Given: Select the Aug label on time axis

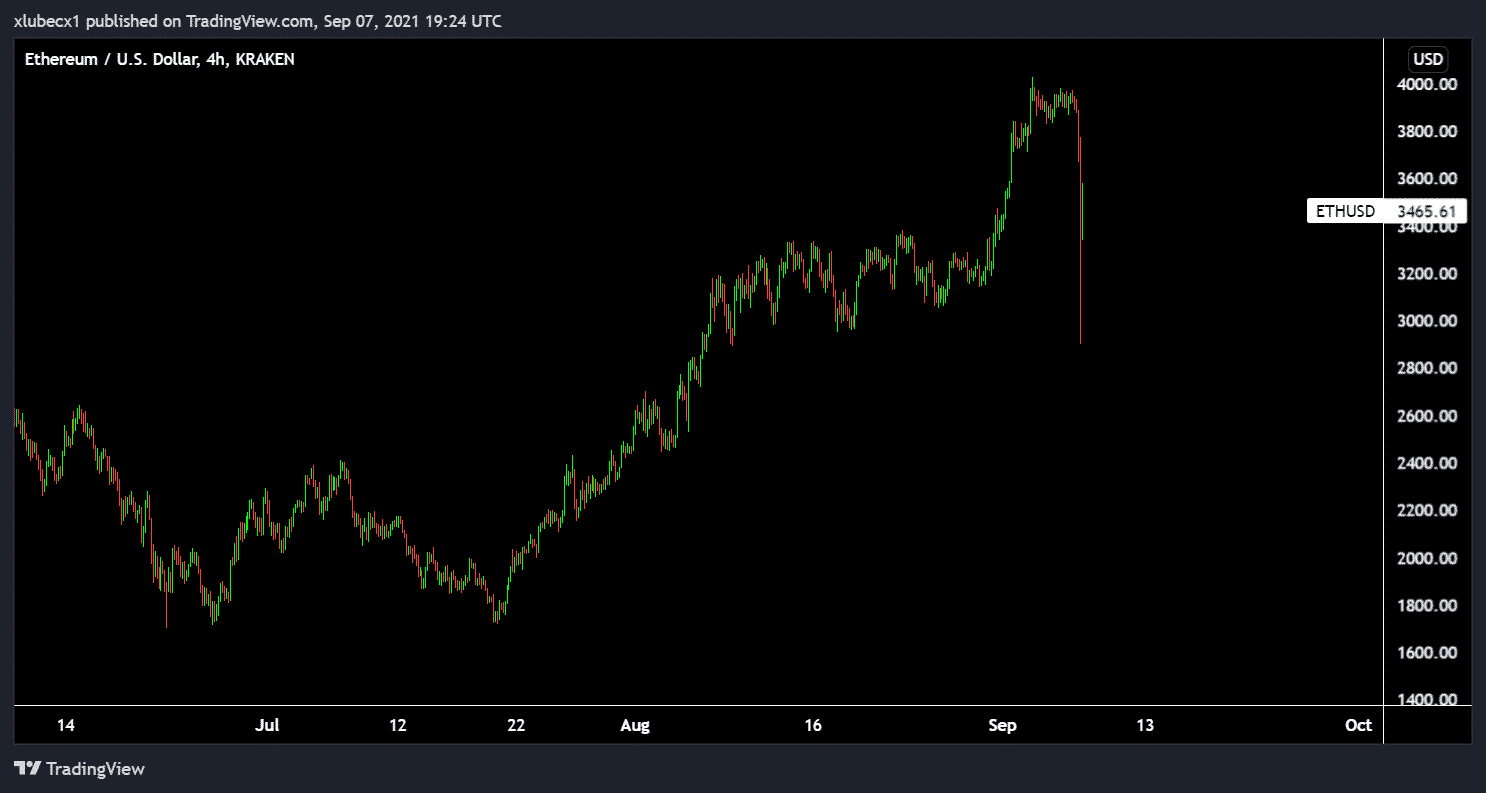Looking at the screenshot, I should (x=635, y=725).
